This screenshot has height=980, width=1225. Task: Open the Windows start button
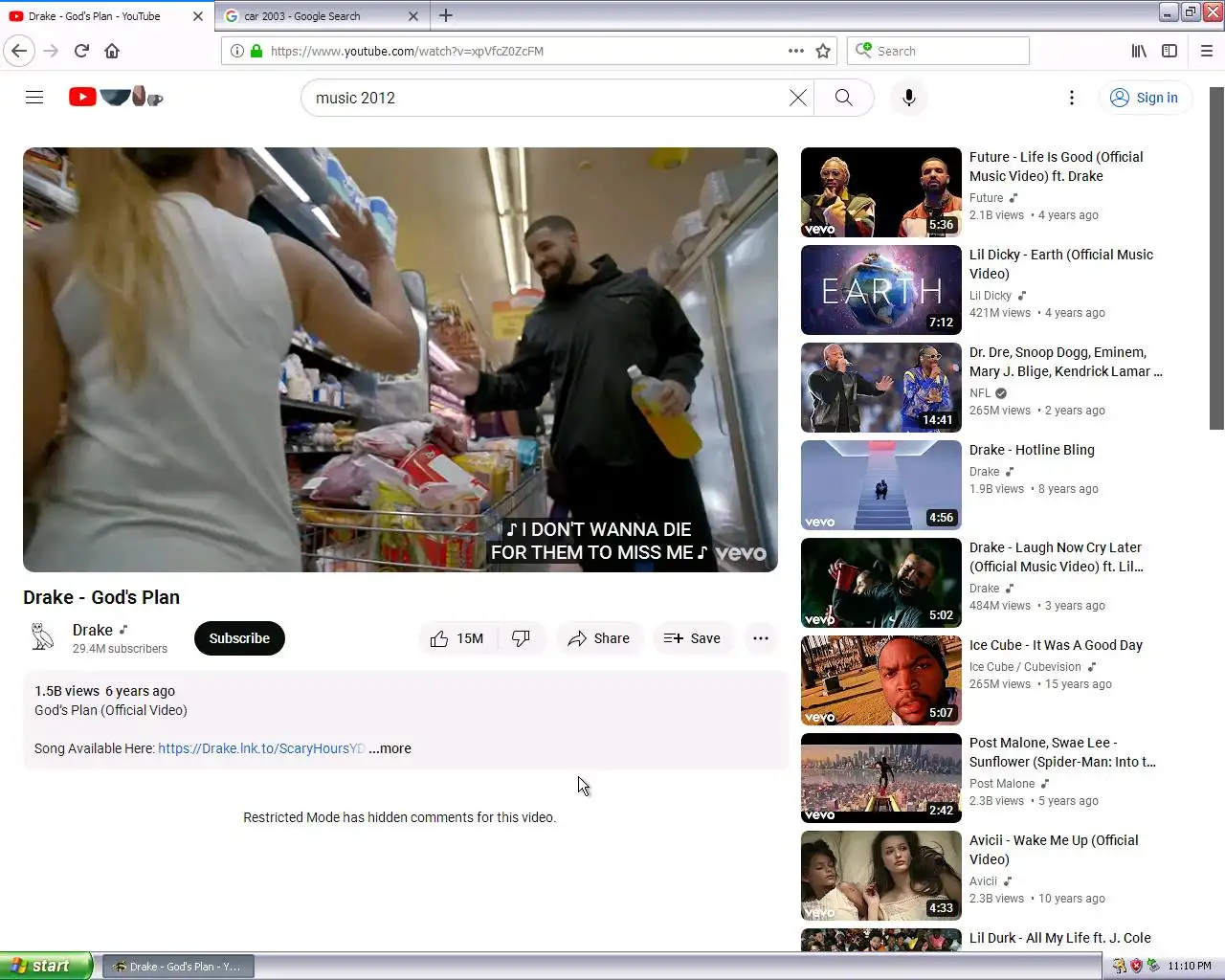[x=46, y=966]
